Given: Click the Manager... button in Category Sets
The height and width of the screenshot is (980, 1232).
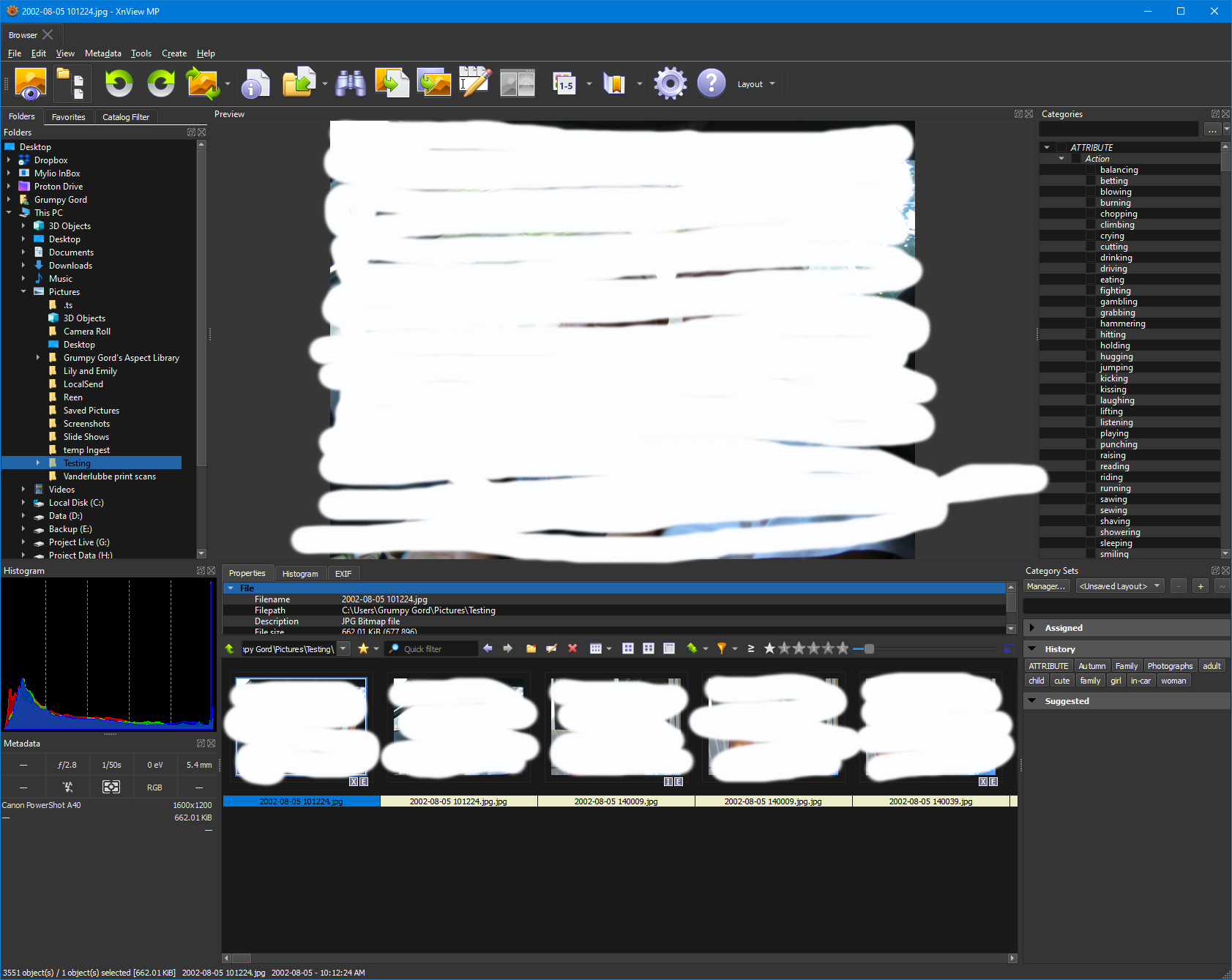Looking at the screenshot, I should click(1046, 586).
